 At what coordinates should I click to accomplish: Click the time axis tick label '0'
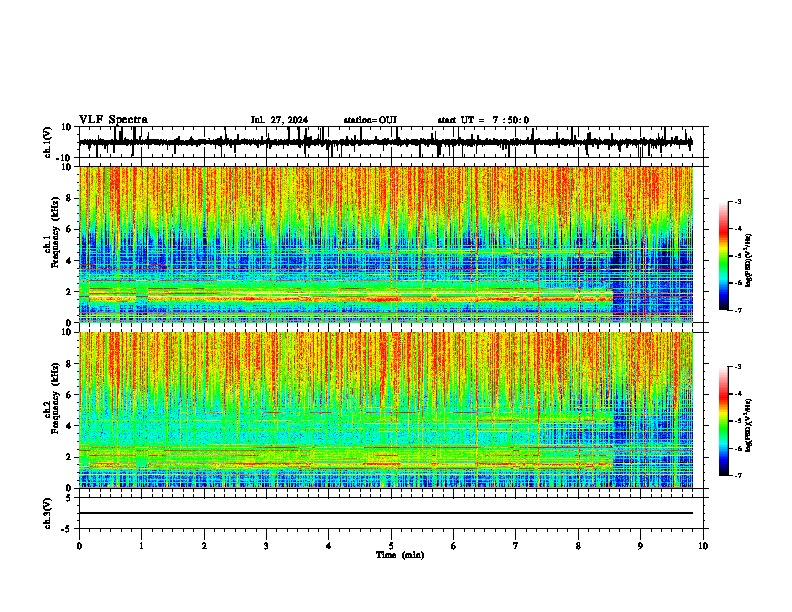(x=79, y=546)
